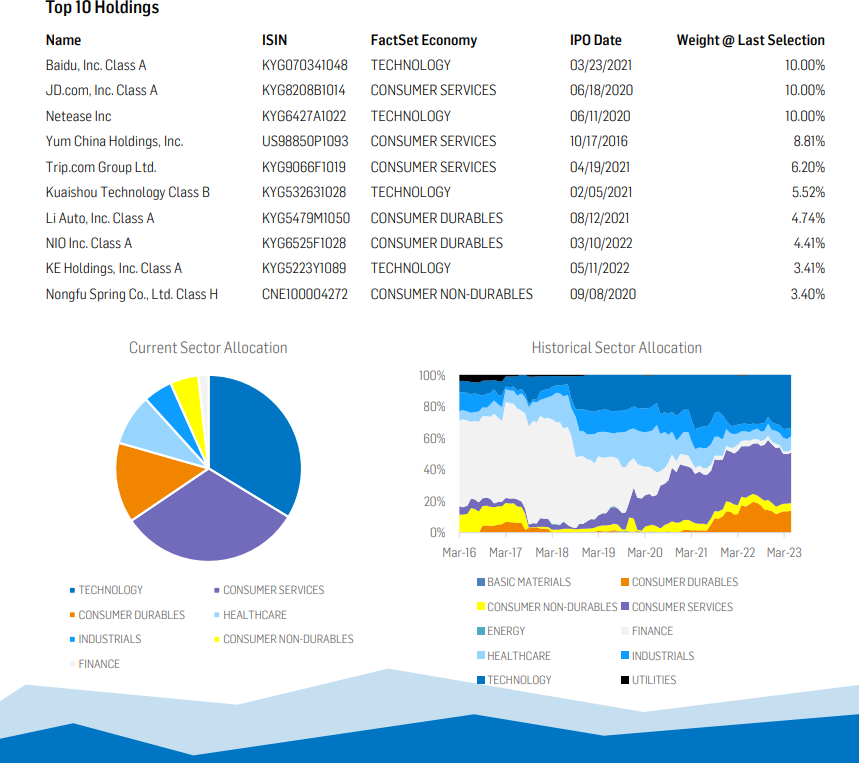Select the 'Name' column header
Viewport: 859px width, 763px height.
tap(64, 40)
